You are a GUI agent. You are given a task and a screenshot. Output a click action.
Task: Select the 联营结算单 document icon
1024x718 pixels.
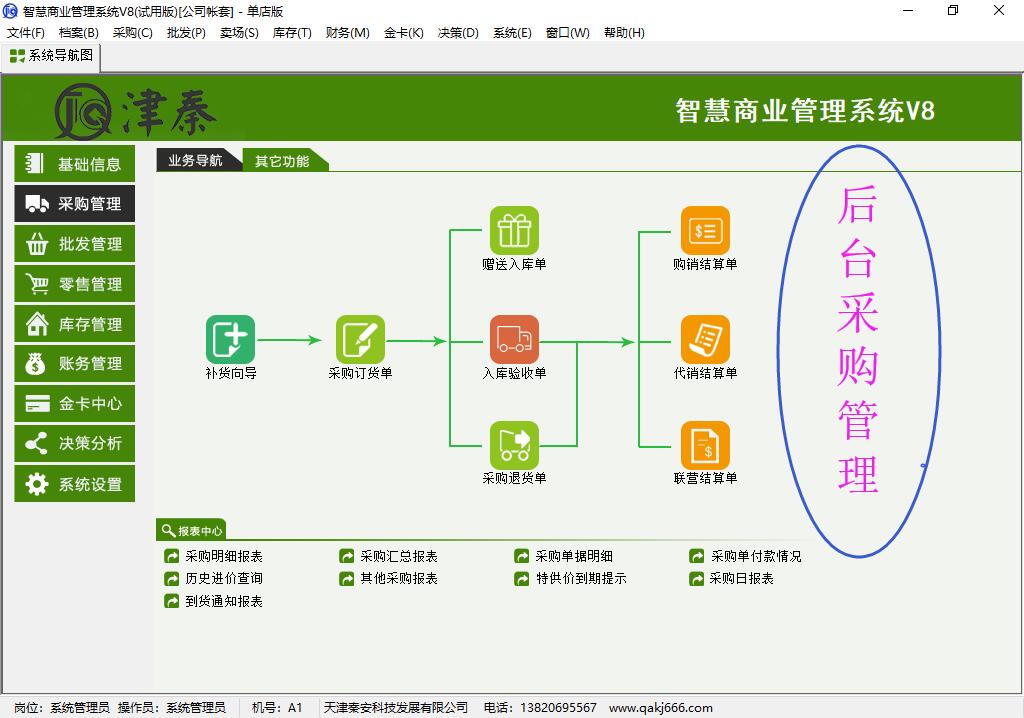tap(705, 446)
